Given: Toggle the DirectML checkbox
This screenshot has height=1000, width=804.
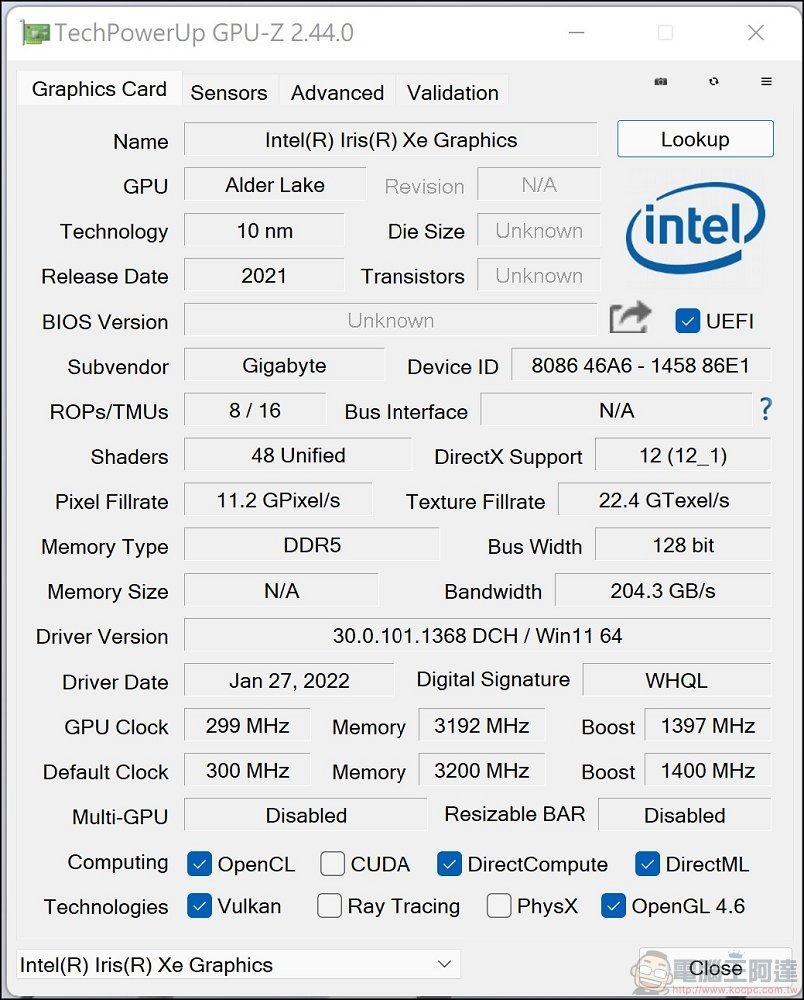Looking at the screenshot, I should click(647, 864).
